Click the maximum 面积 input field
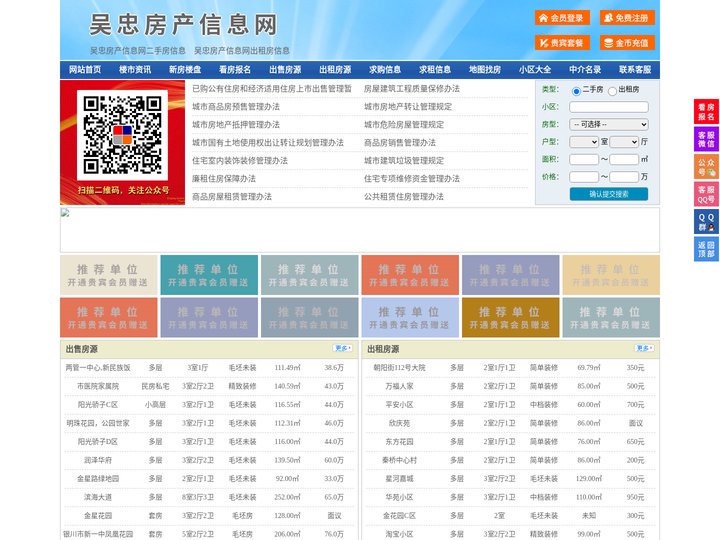 coord(624,159)
